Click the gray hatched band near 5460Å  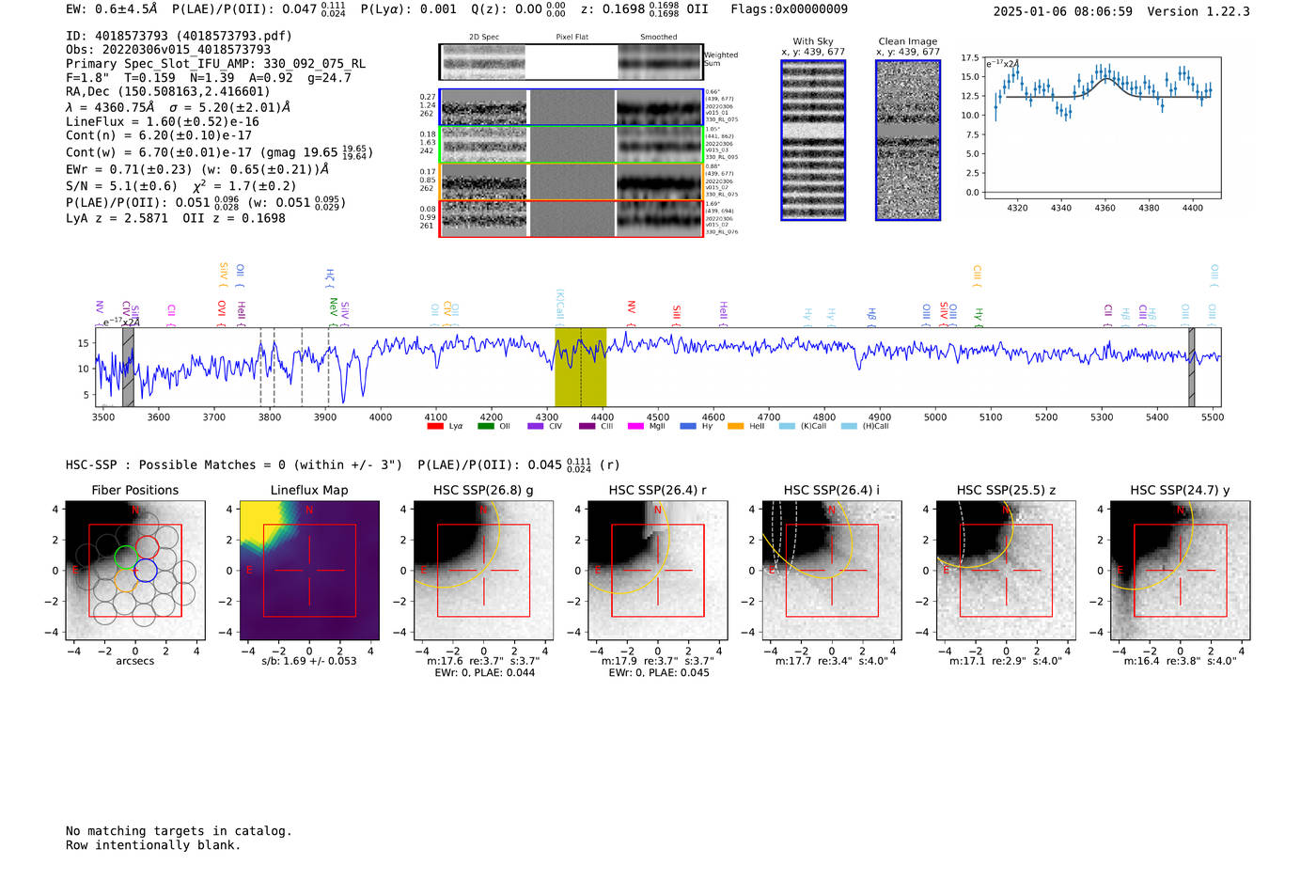1191,367
